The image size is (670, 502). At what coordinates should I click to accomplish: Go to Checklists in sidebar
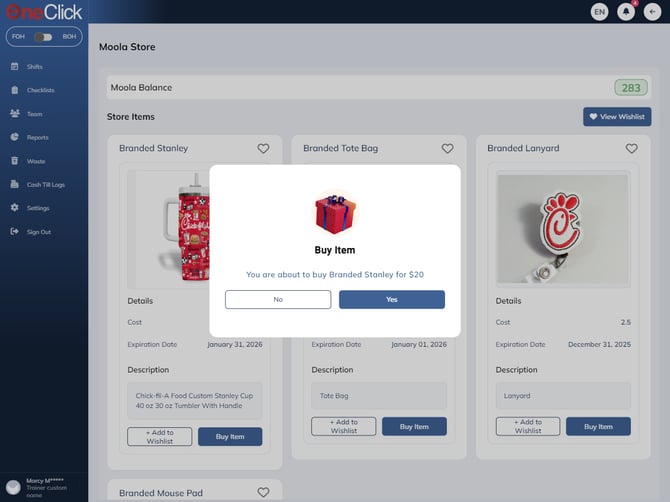point(40,90)
